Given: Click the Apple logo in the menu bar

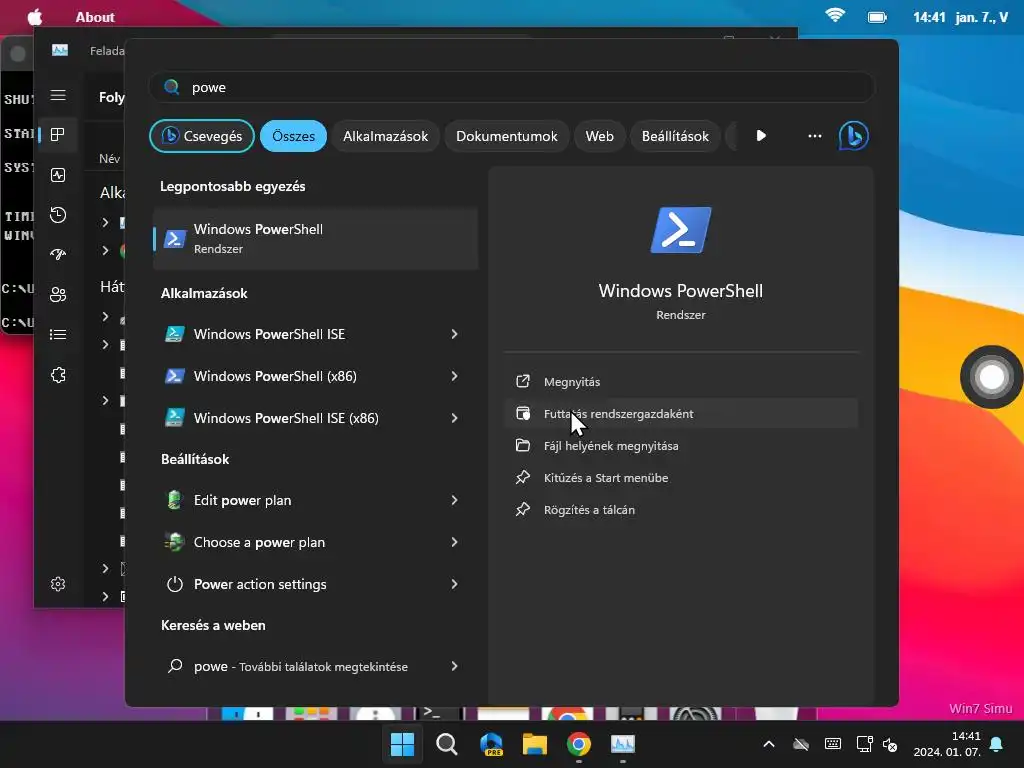Looking at the screenshot, I should coord(35,17).
